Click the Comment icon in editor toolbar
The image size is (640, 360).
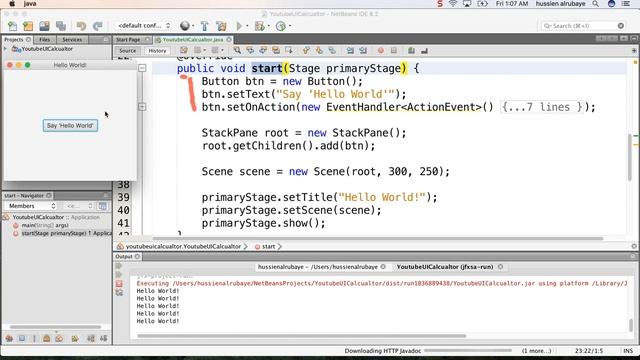(411, 51)
